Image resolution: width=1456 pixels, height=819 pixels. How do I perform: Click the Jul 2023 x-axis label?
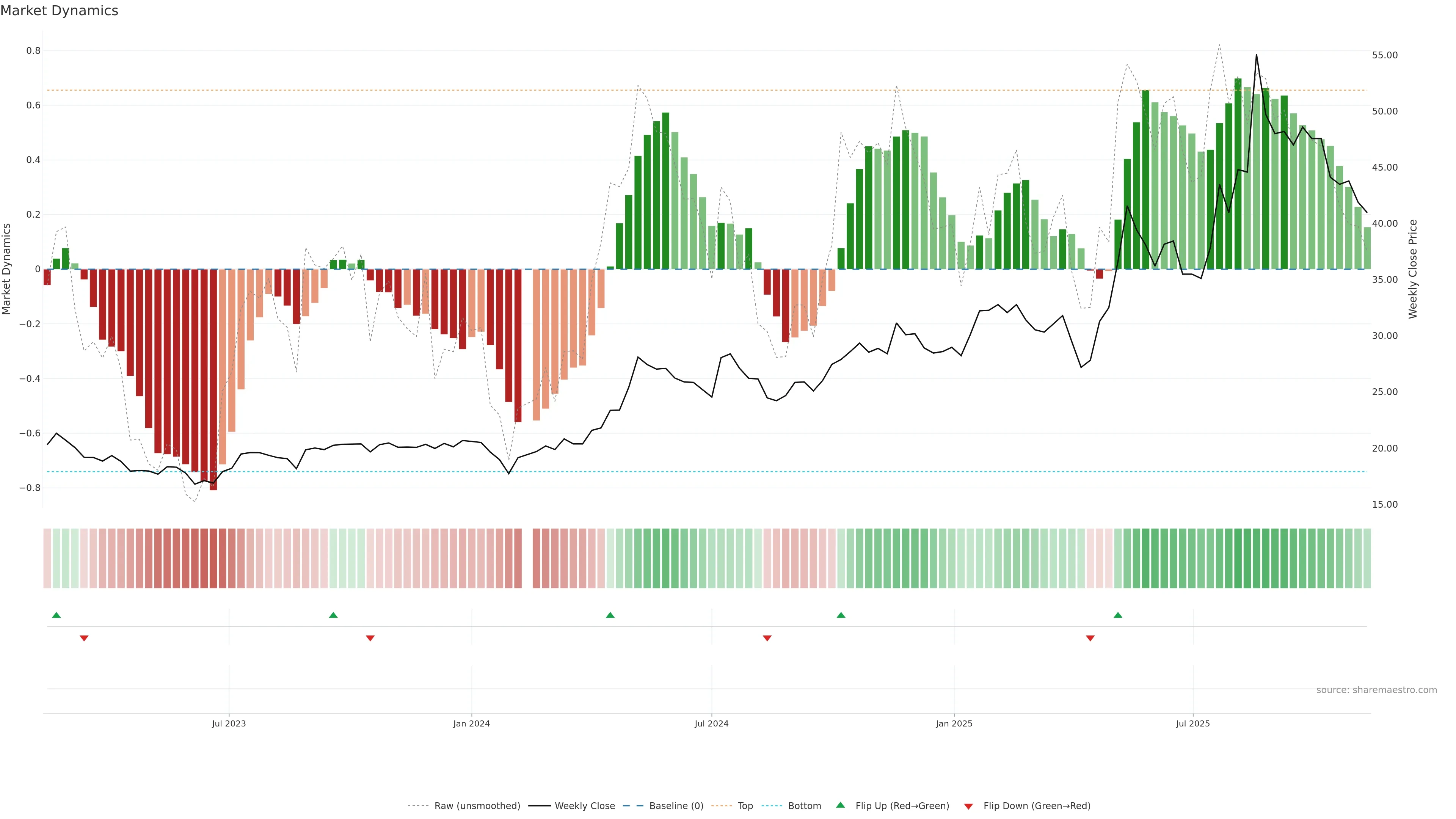tap(229, 723)
